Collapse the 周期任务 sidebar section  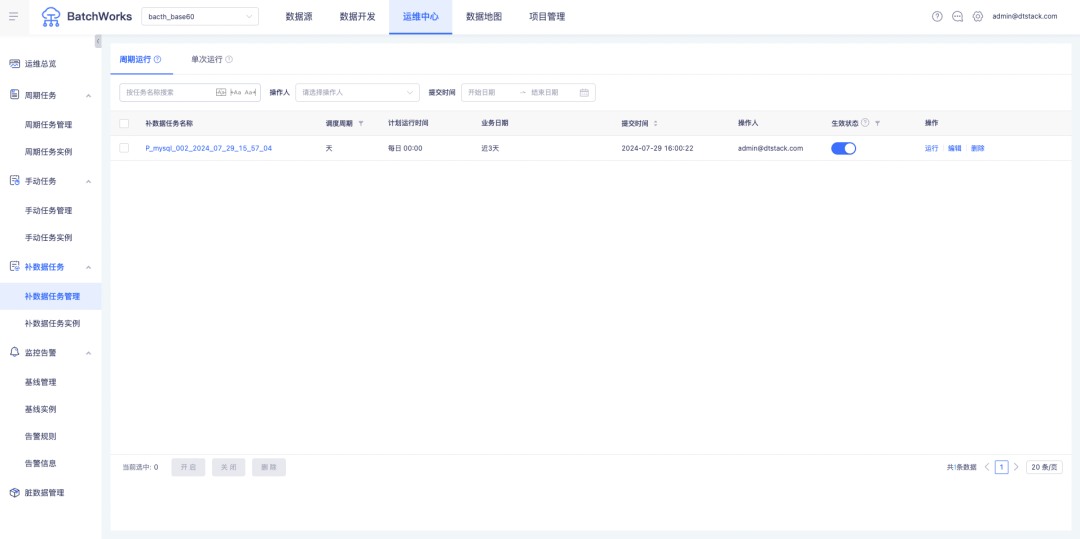coord(89,95)
